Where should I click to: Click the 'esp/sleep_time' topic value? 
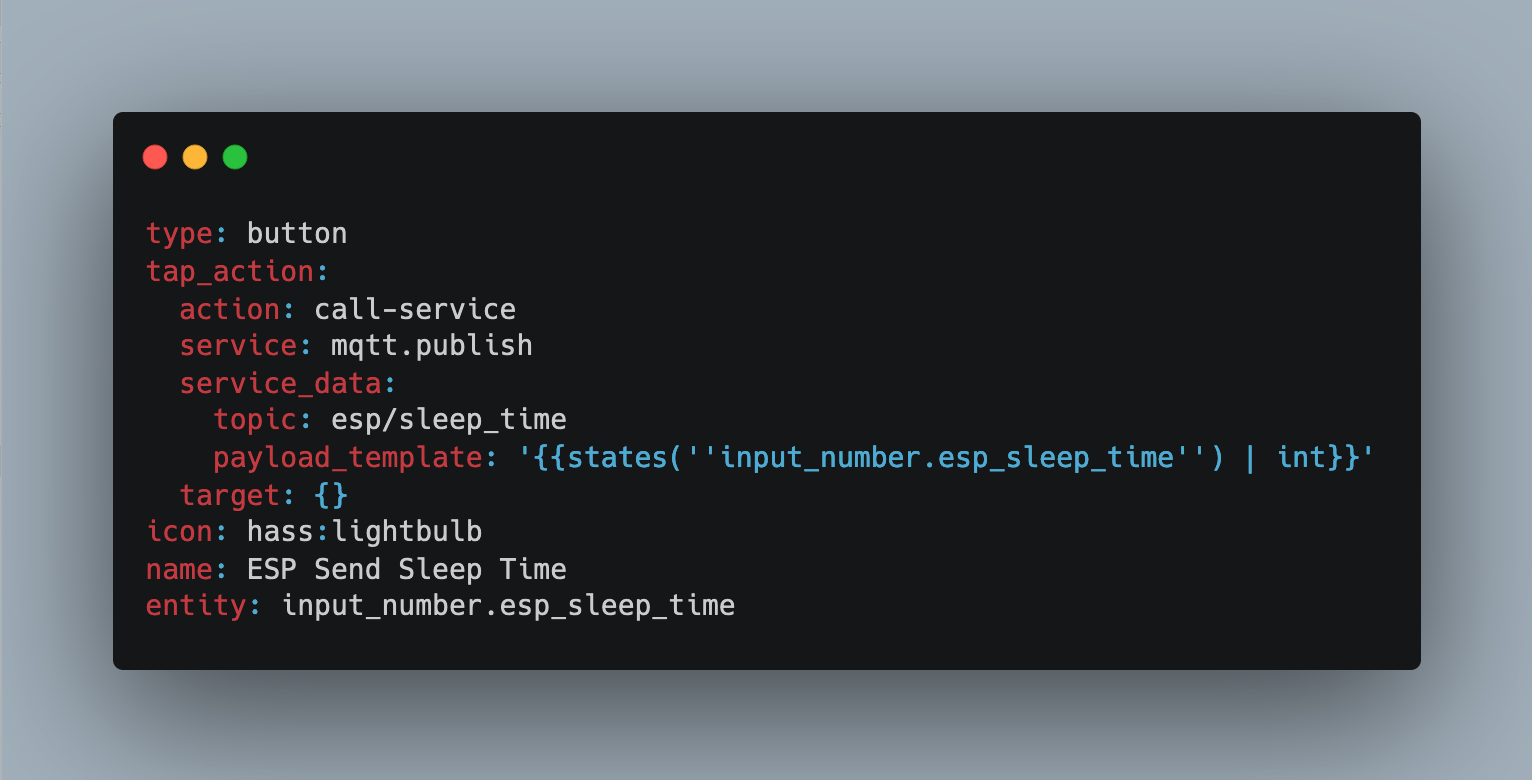point(449,420)
